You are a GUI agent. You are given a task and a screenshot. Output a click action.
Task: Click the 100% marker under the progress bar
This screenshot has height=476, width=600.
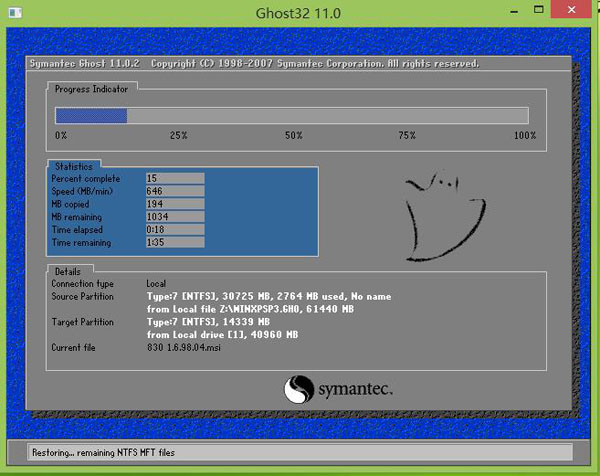(x=524, y=135)
